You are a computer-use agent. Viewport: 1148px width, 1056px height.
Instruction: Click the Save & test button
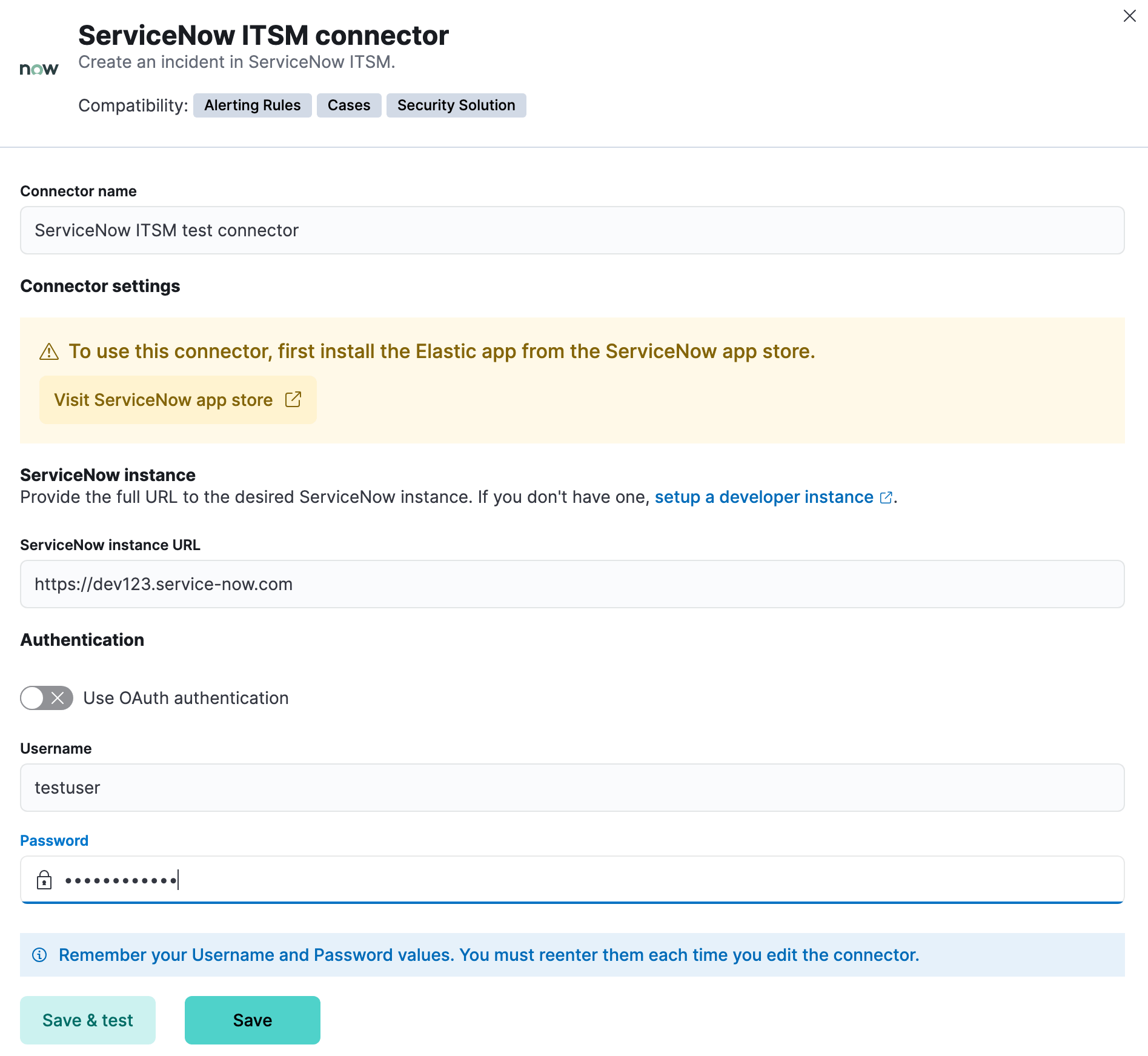[87, 1020]
